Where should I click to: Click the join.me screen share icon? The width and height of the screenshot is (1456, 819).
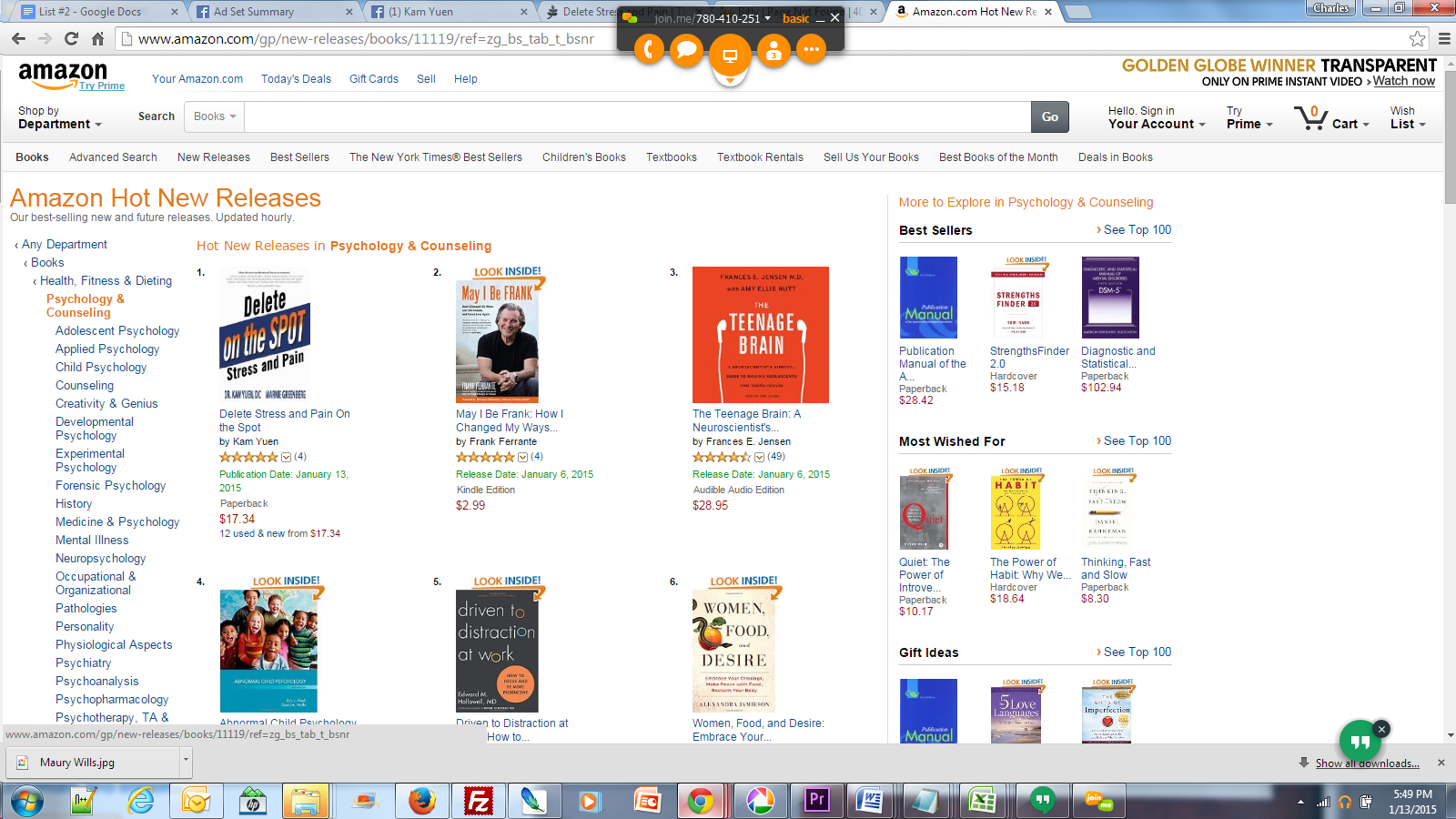pos(730,55)
